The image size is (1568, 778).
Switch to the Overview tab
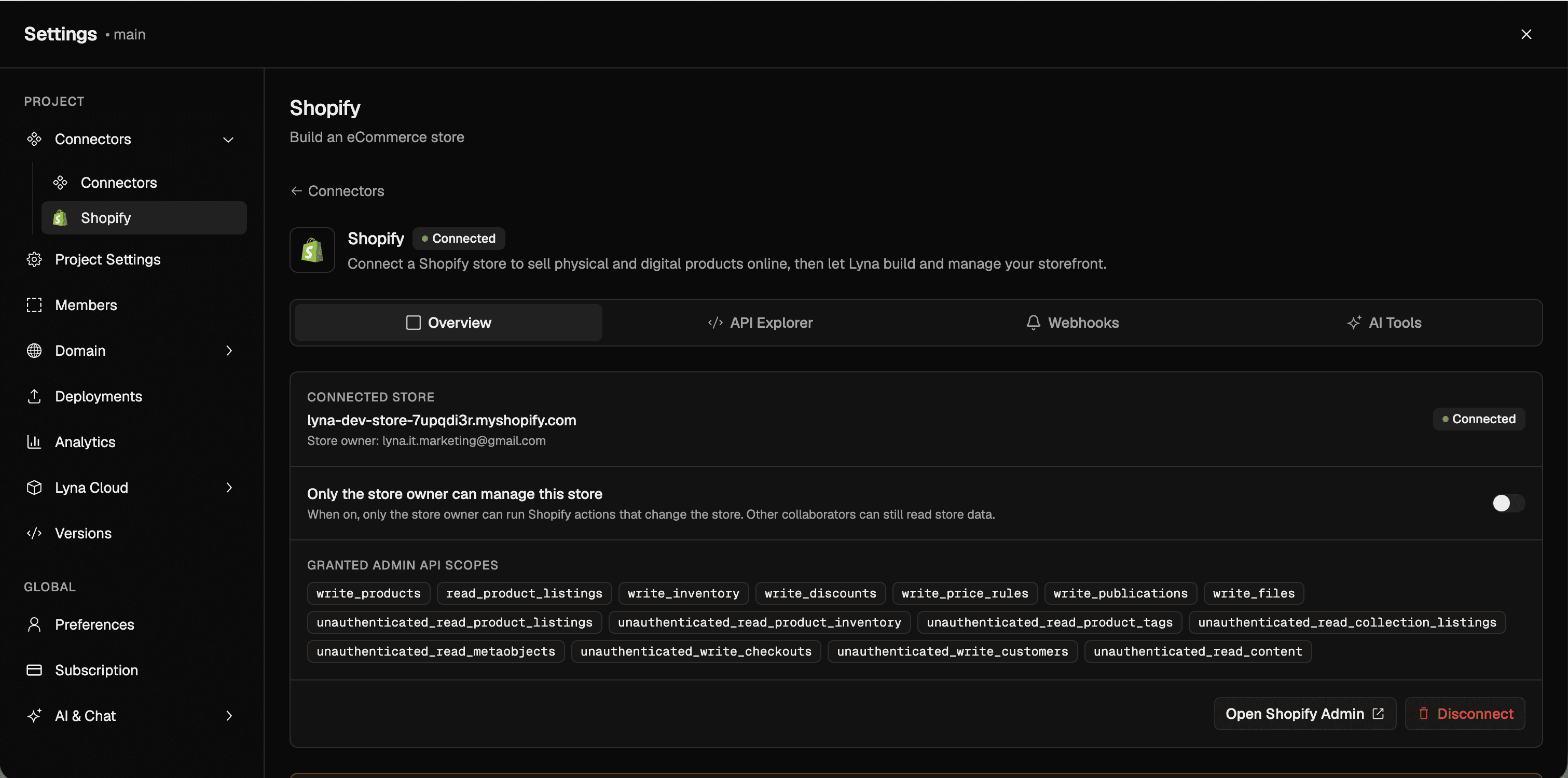click(449, 323)
